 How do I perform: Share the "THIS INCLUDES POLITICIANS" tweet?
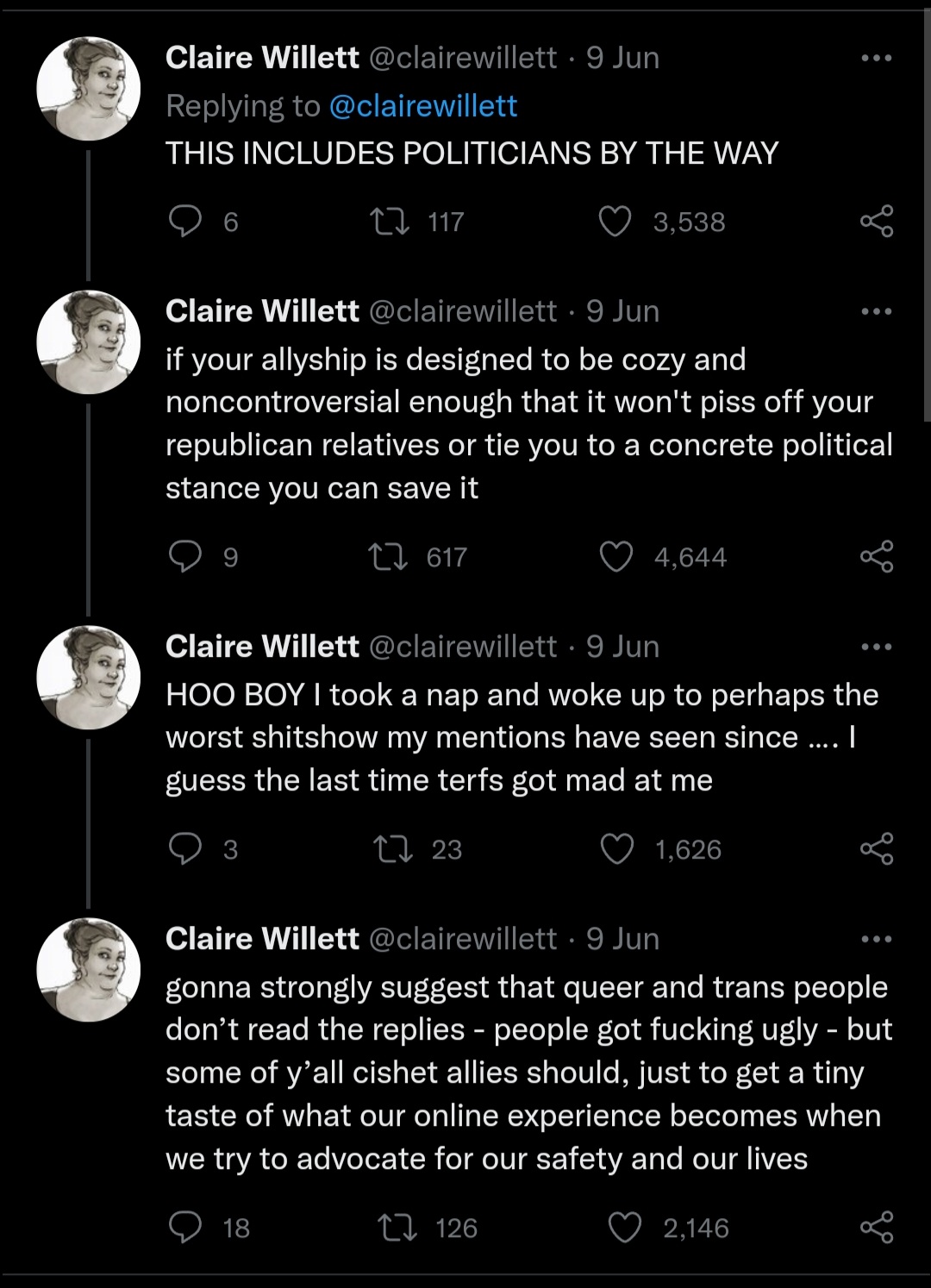[x=877, y=222]
